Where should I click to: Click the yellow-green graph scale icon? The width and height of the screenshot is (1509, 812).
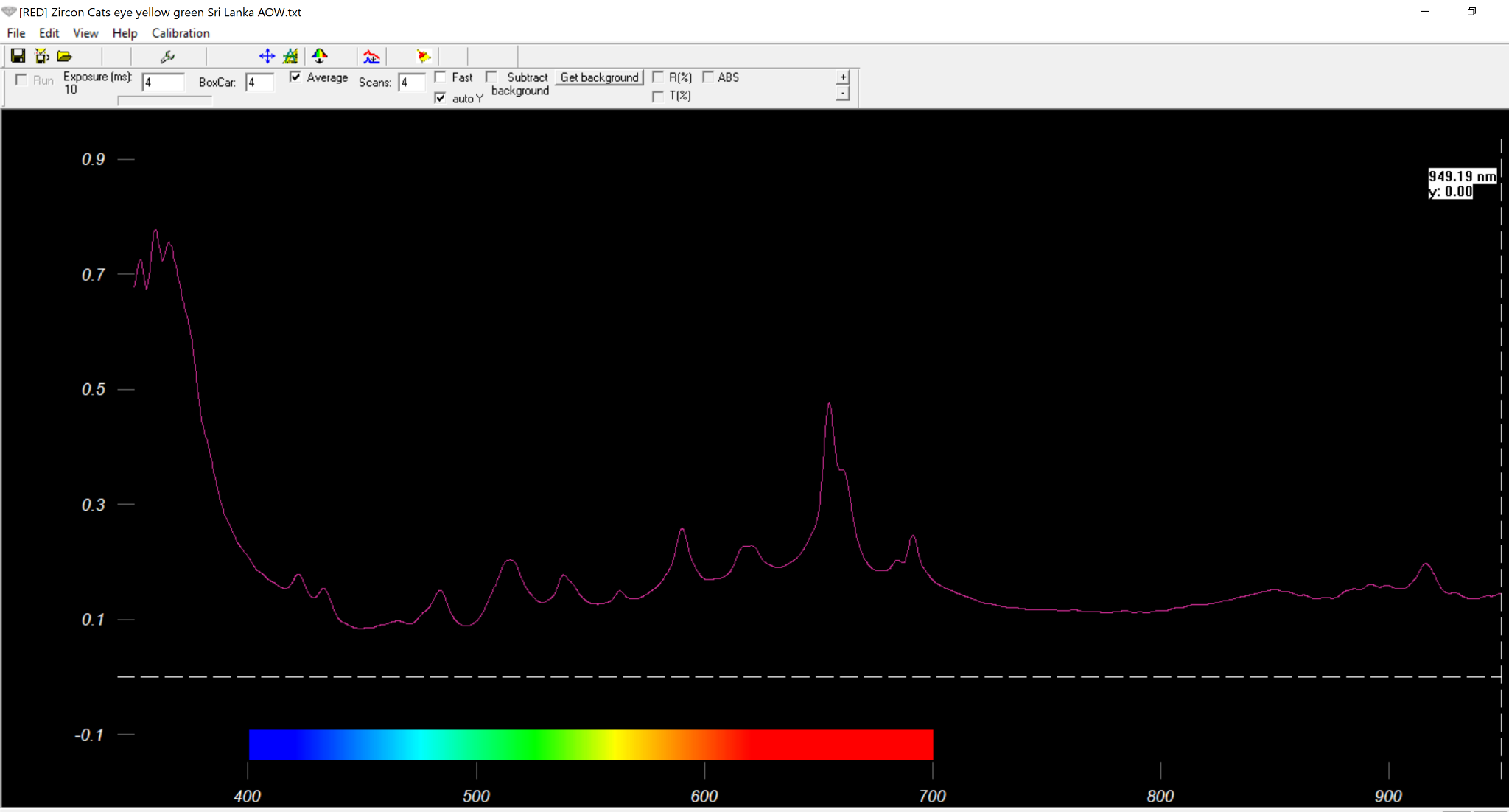(290, 56)
